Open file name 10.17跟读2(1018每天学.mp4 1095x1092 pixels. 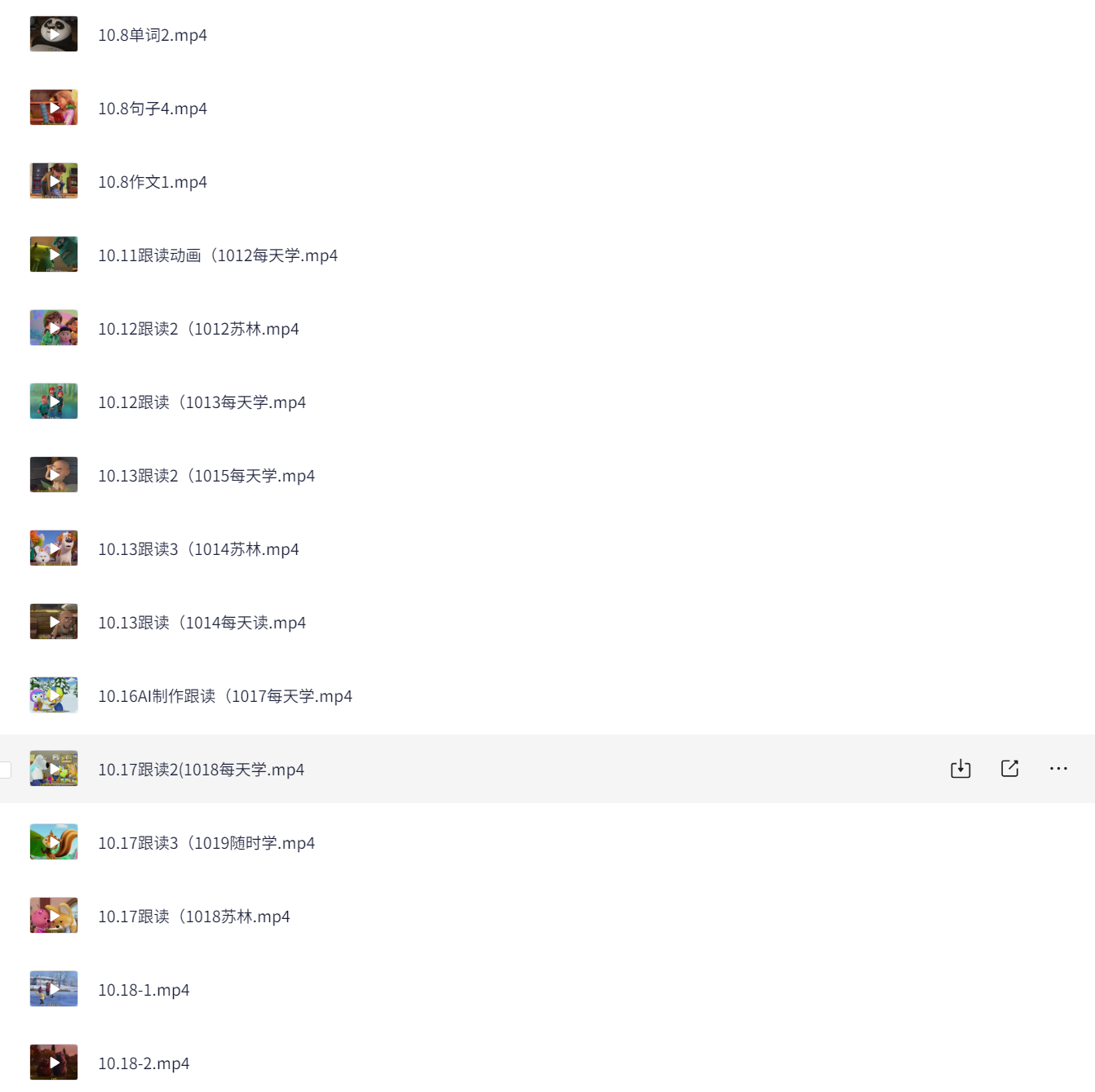(201, 770)
